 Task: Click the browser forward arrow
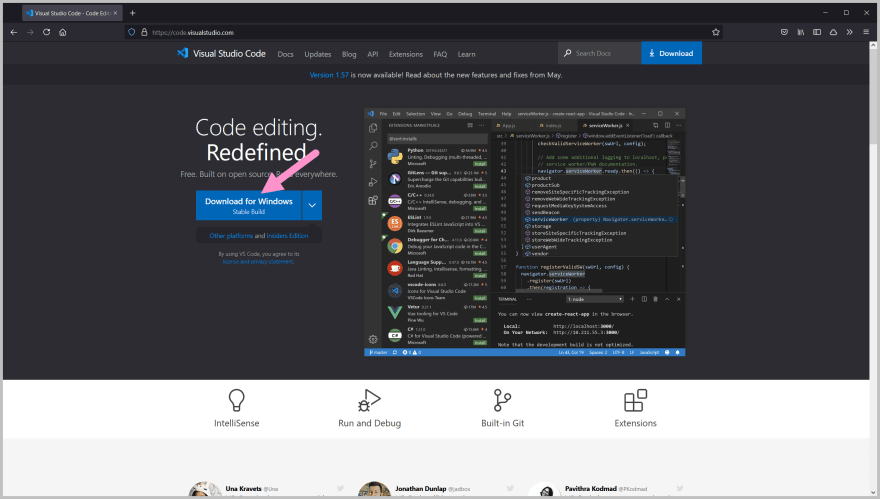pos(30,32)
